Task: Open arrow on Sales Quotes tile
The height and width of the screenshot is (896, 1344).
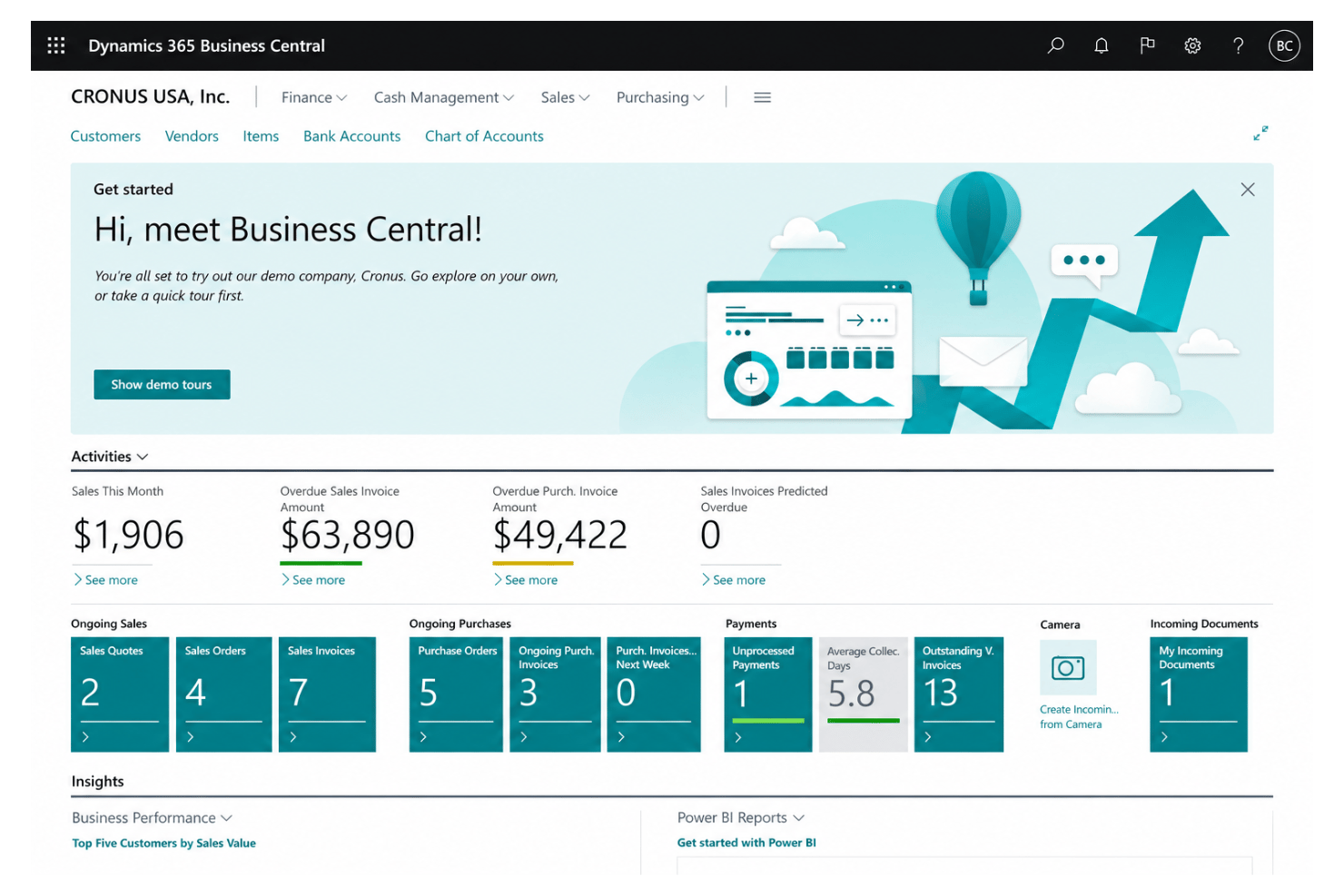Action: pyautogui.click(x=85, y=737)
